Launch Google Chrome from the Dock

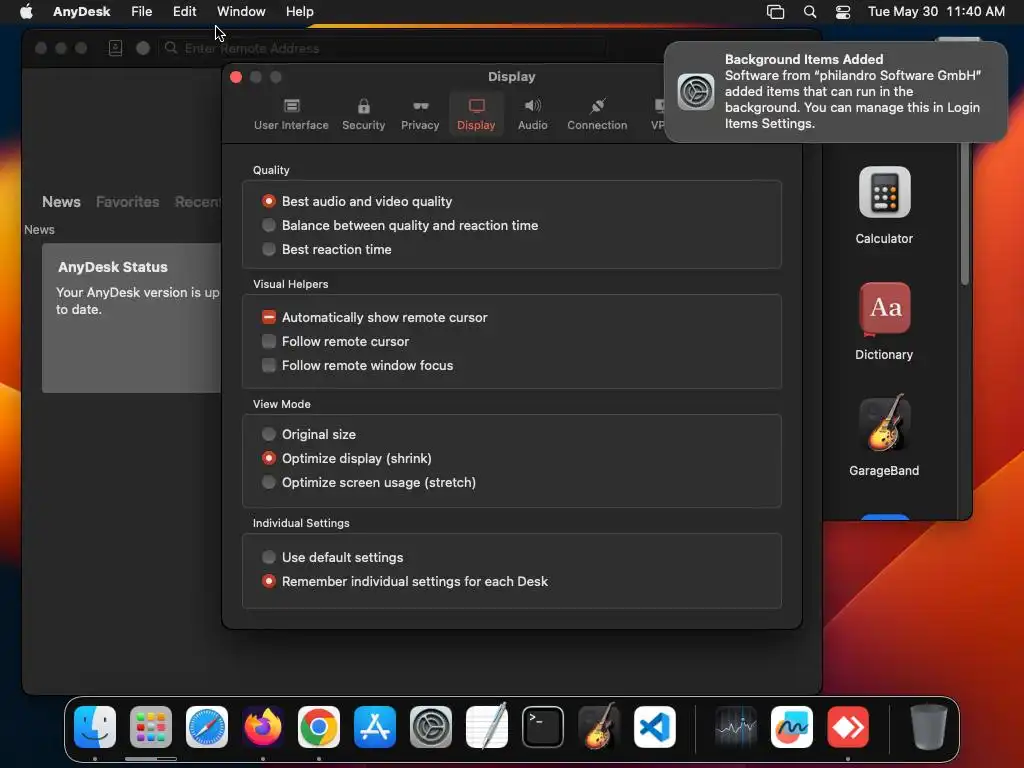[x=319, y=727]
